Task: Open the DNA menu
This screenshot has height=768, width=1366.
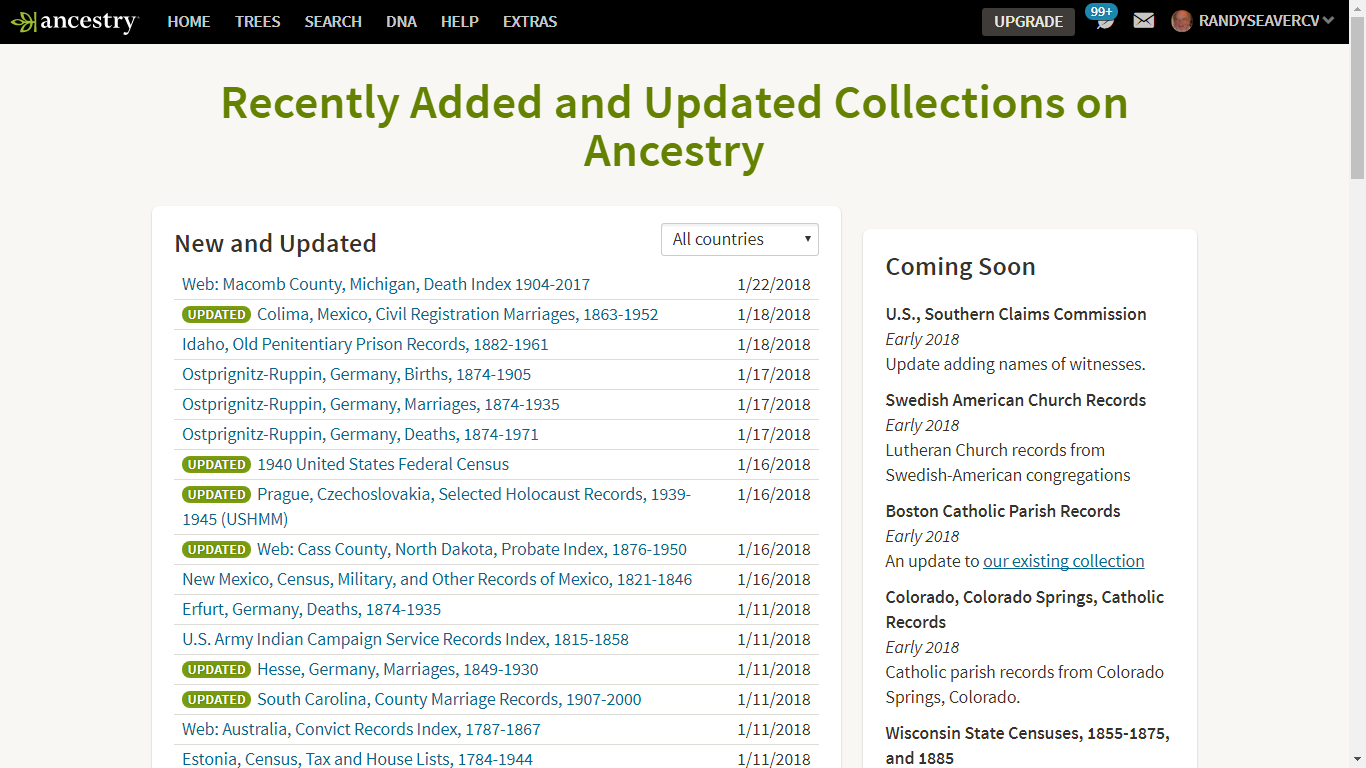Action: click(401, 21)
